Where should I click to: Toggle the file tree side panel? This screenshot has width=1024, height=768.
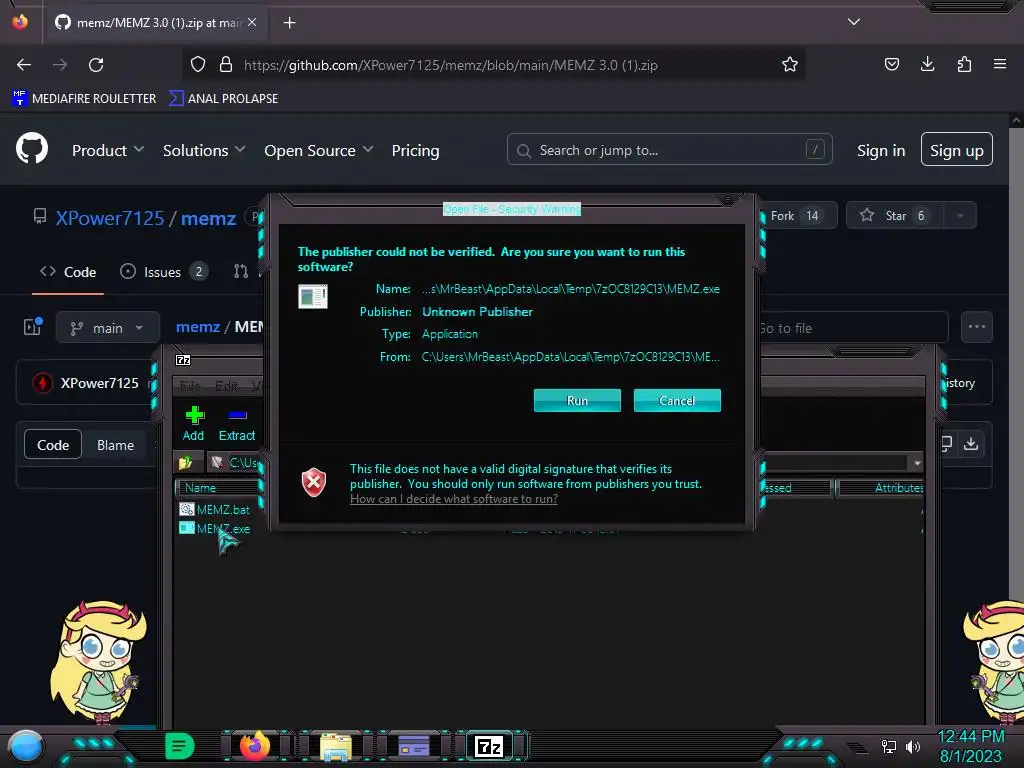33,327
